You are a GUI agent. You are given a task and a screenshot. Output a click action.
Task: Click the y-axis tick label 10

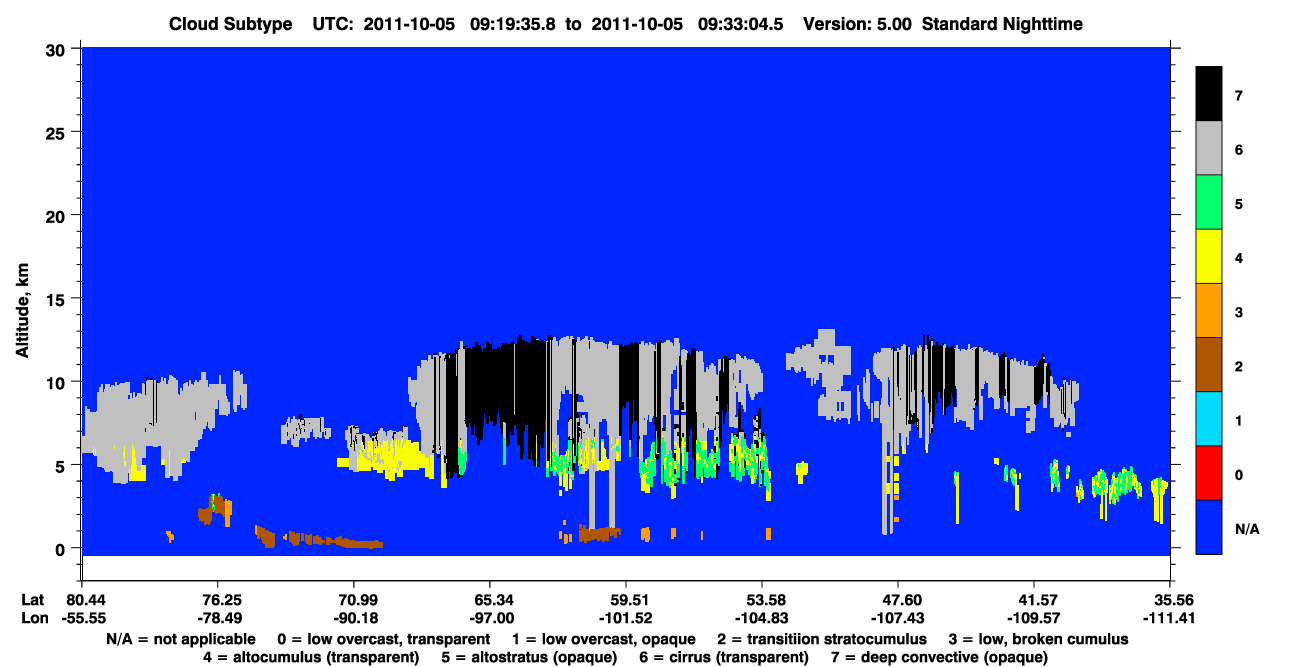58,382
